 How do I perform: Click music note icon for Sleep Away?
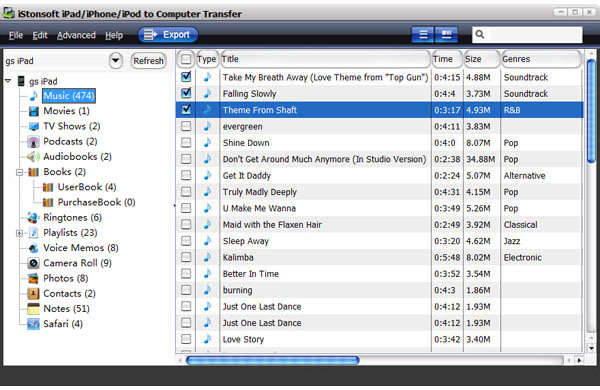coord(207,241)
